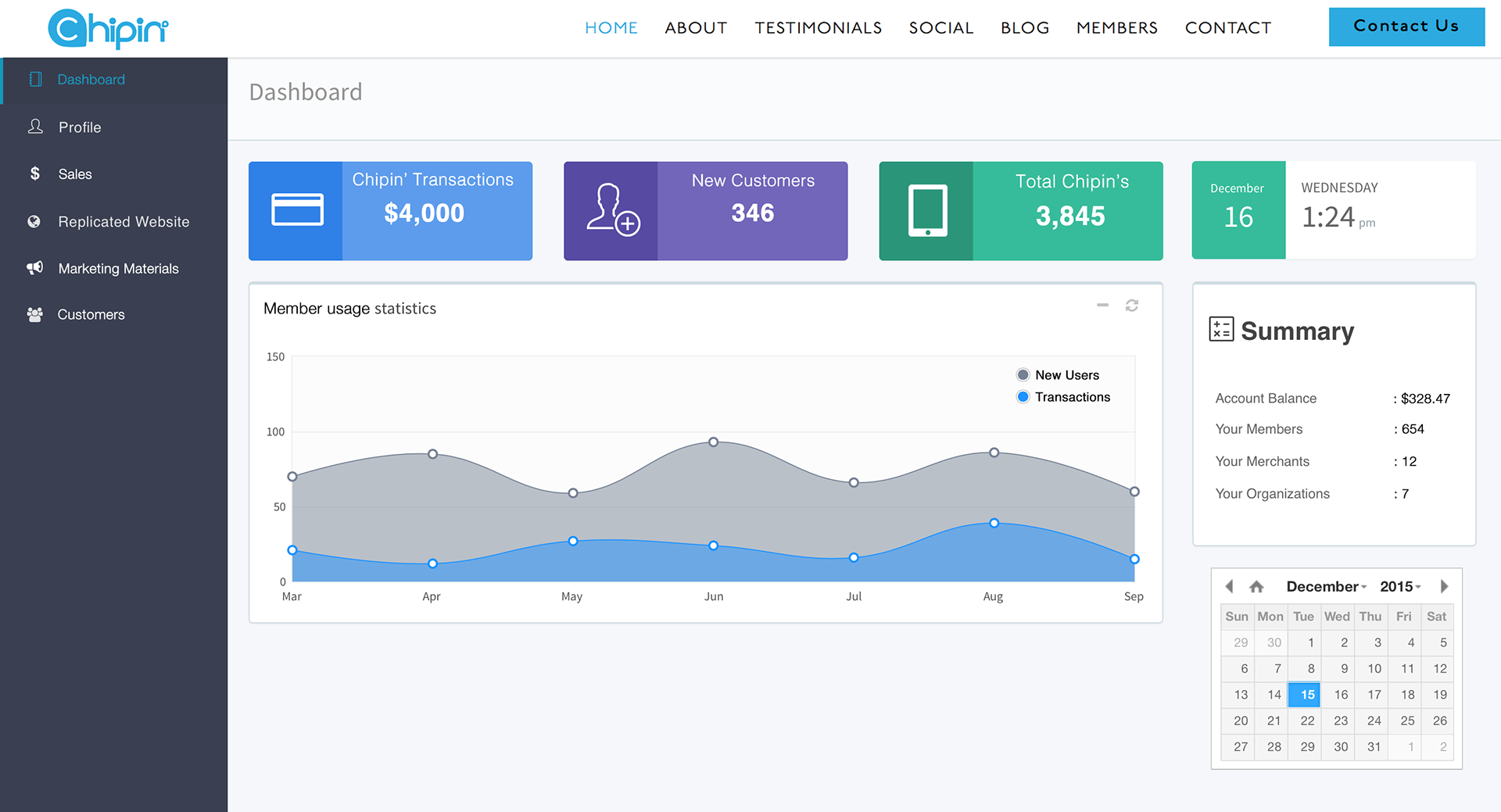Click the August Transactions data point
1501x812 pixels.
pyautogui.click(x=994, y=523)
